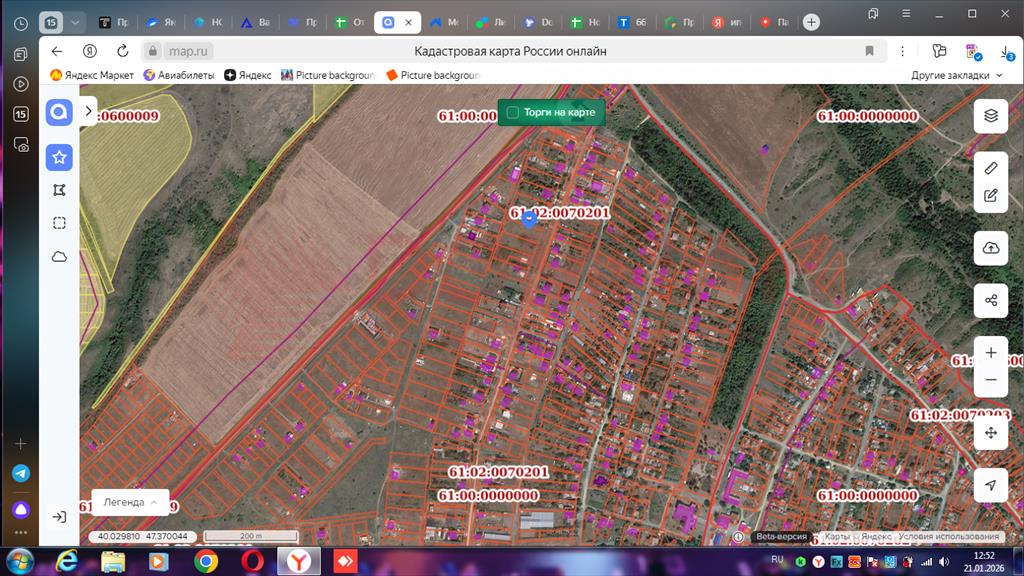Select the ruler measurement tool
The image size is (1024, 576).
[x=990, y=167]
